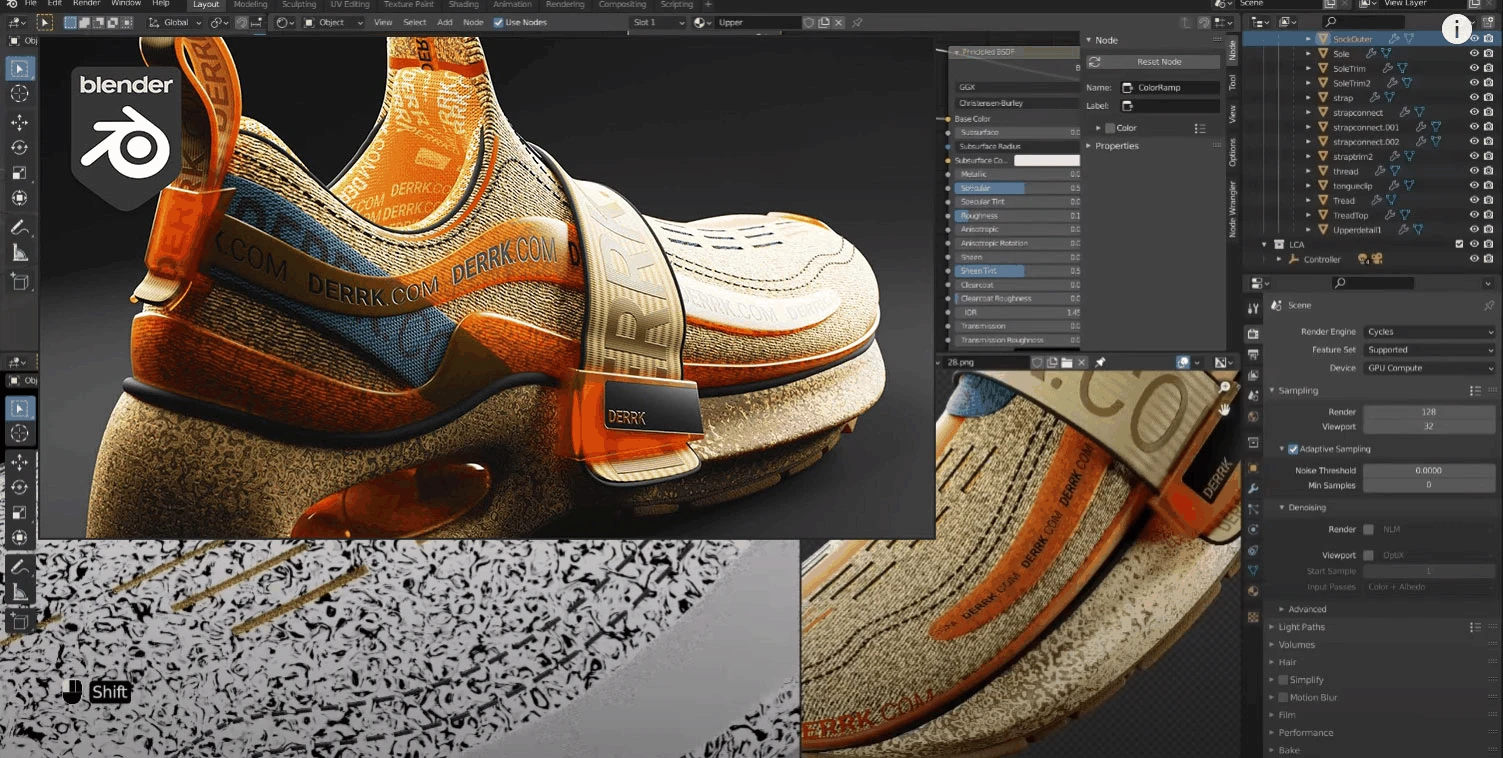The width and height of the screenshot is (1503, 758).
Task: Click the info button at top right
Action: click(1457, 29)
